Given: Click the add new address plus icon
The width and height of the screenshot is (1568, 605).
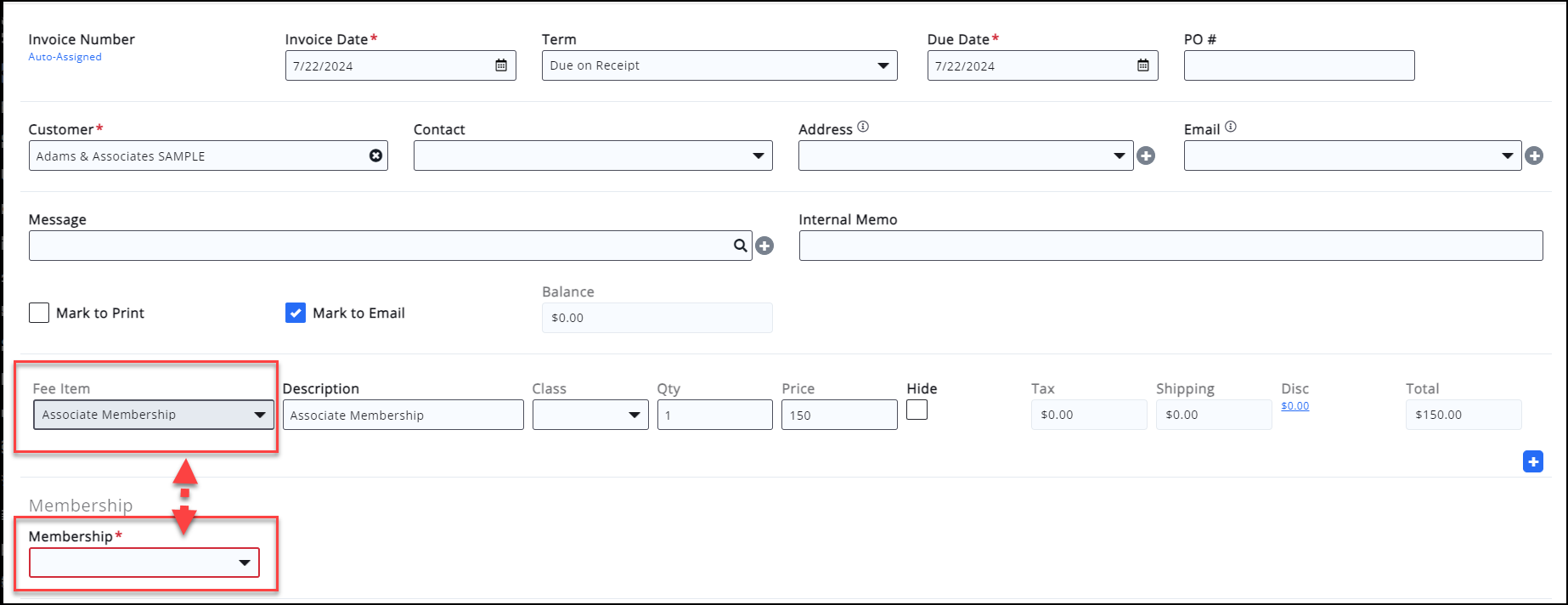Looking at the screenshot, I should coord(1146,155).
